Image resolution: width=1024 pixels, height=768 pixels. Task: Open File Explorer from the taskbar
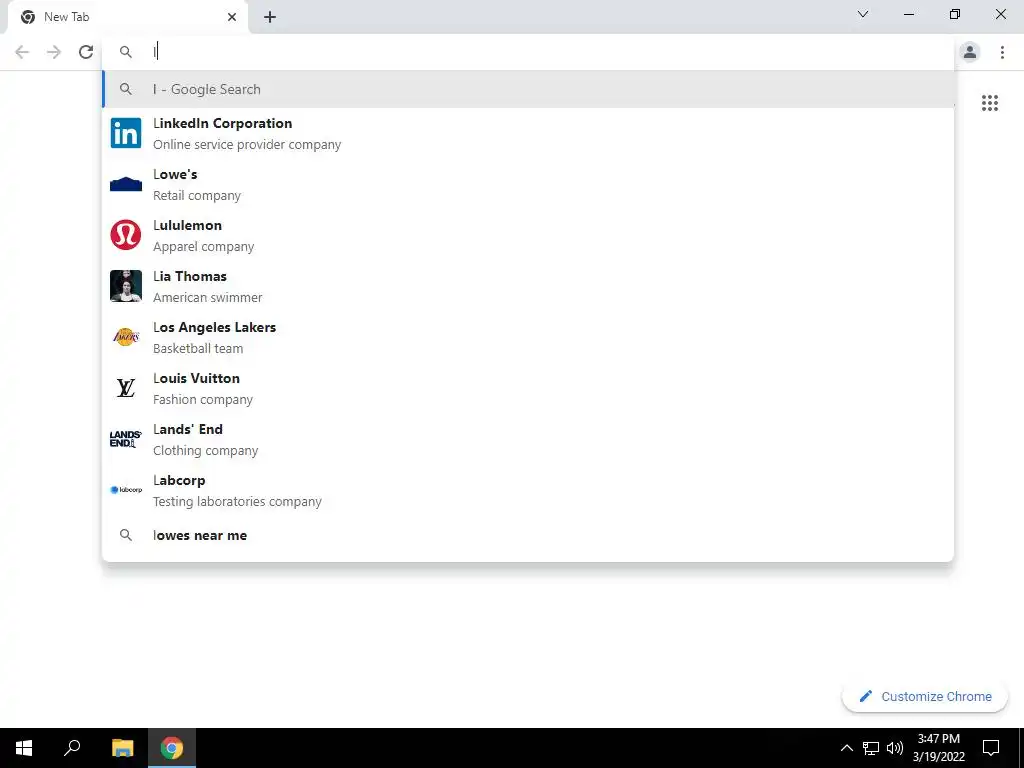pyautogui.click(x=122, y=748)
